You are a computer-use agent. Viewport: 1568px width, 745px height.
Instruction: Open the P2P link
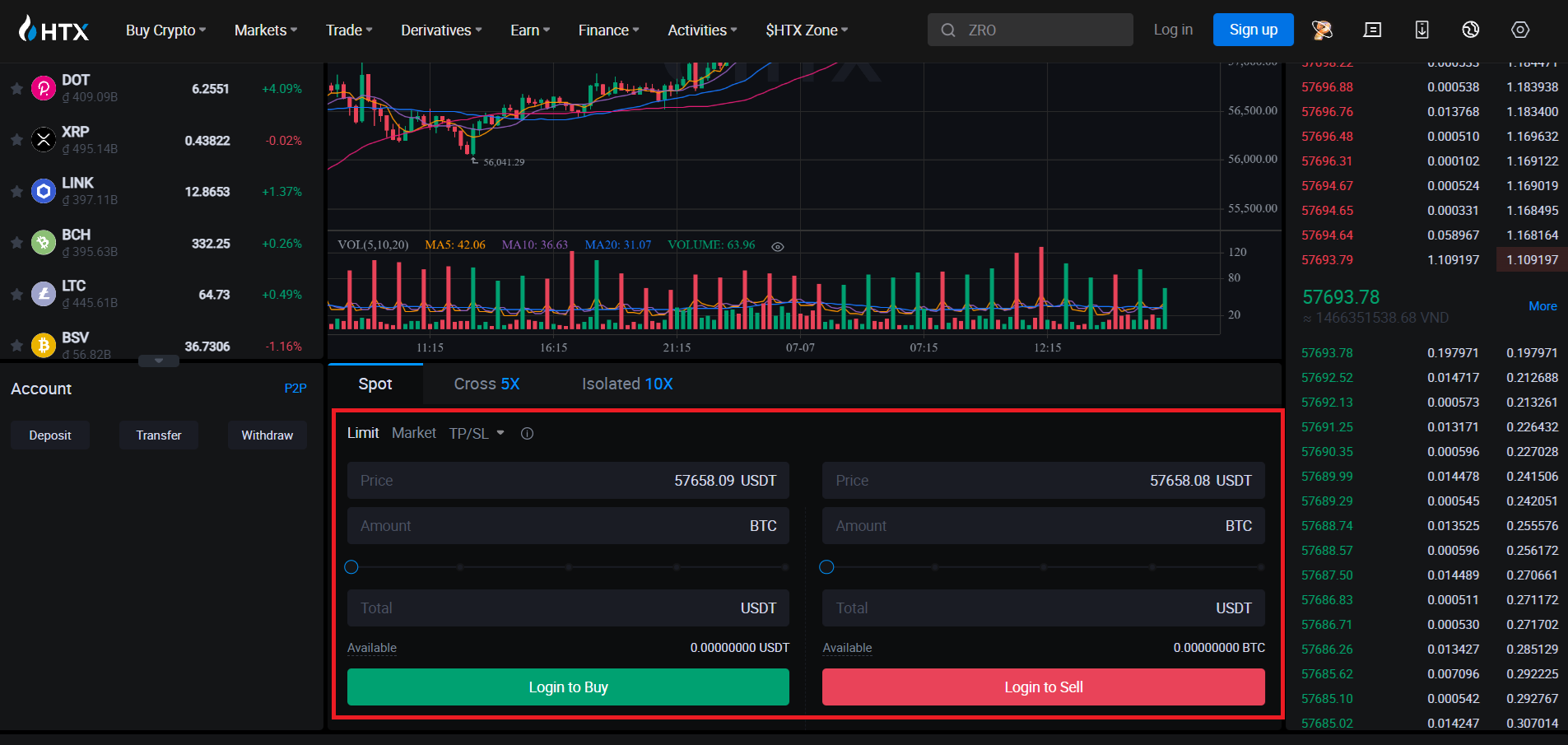click(295, 389)
